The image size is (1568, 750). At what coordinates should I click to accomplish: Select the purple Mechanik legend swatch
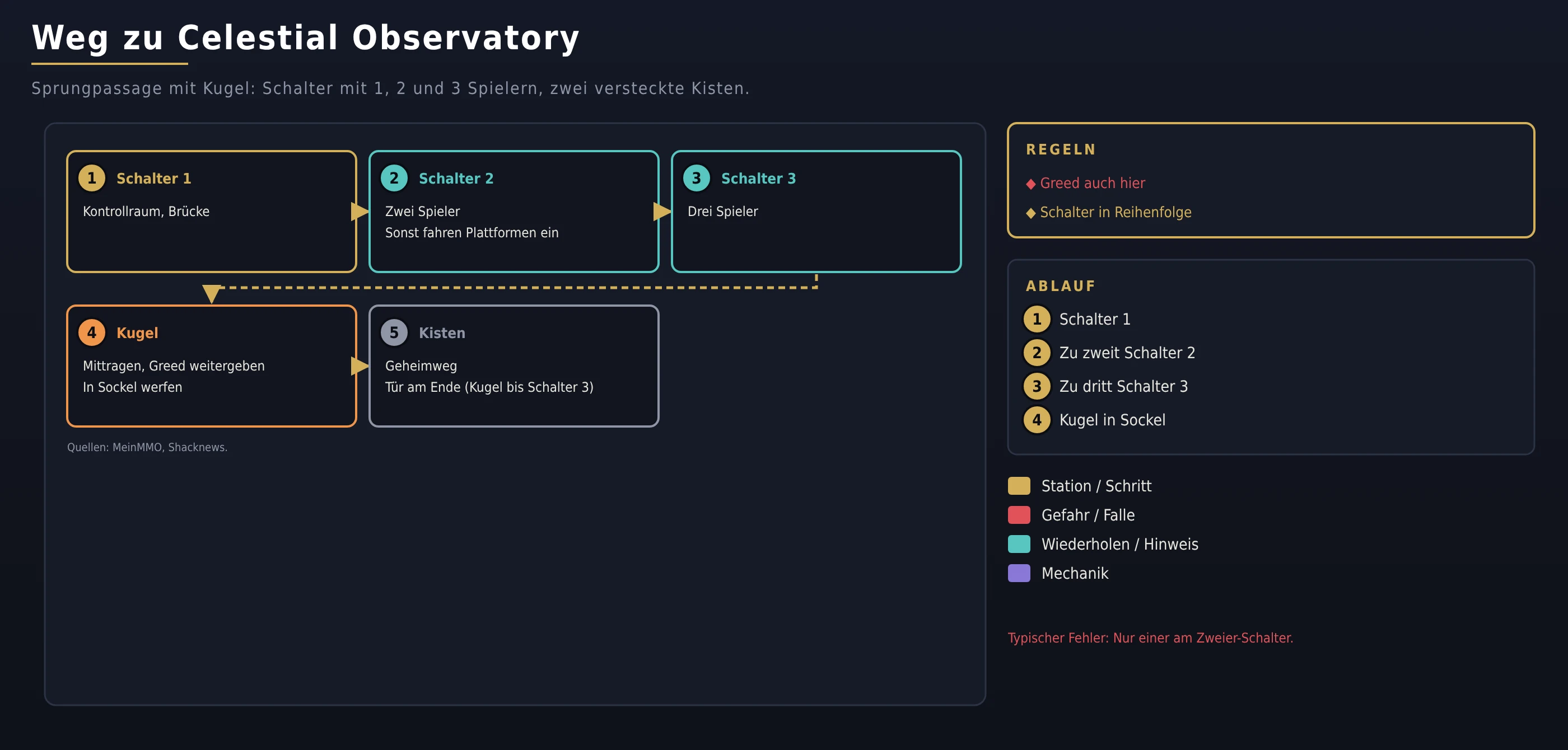coord(1019,573)
